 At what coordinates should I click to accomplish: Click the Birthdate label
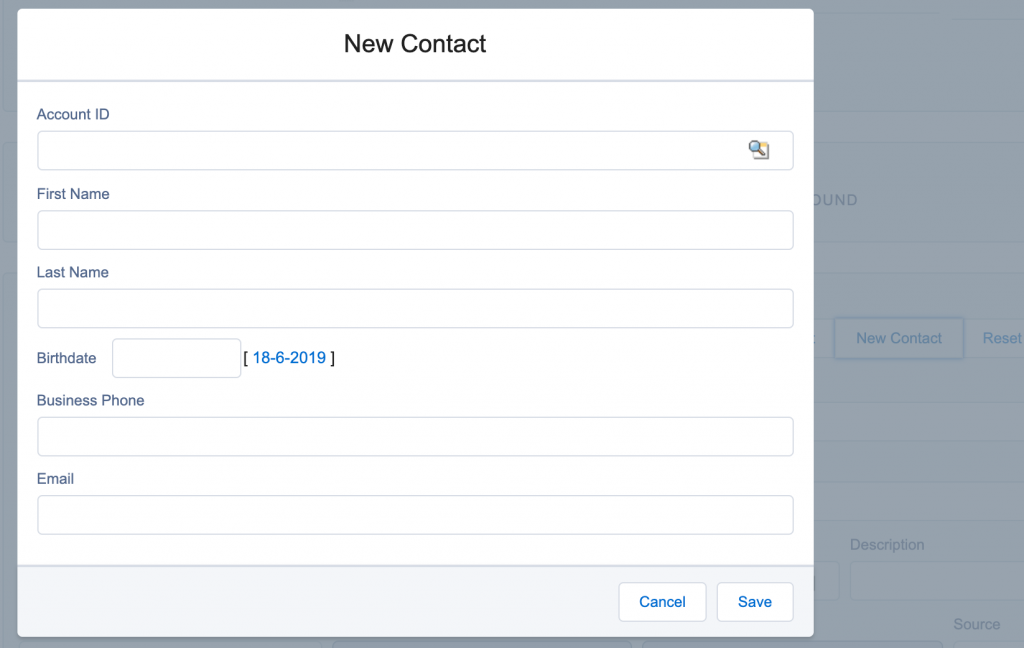(x=66, y=358)
